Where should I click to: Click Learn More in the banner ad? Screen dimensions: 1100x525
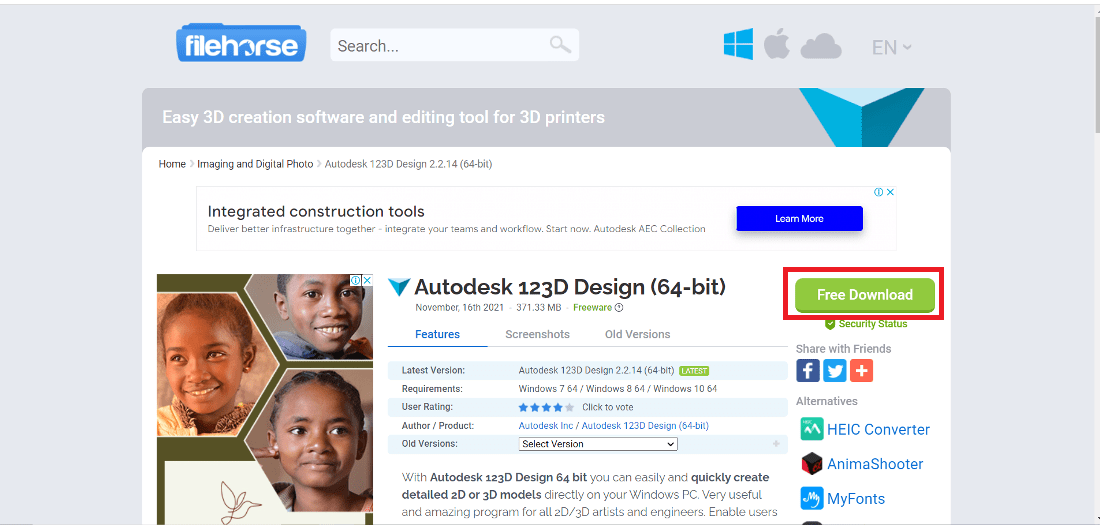pos(799,218)
